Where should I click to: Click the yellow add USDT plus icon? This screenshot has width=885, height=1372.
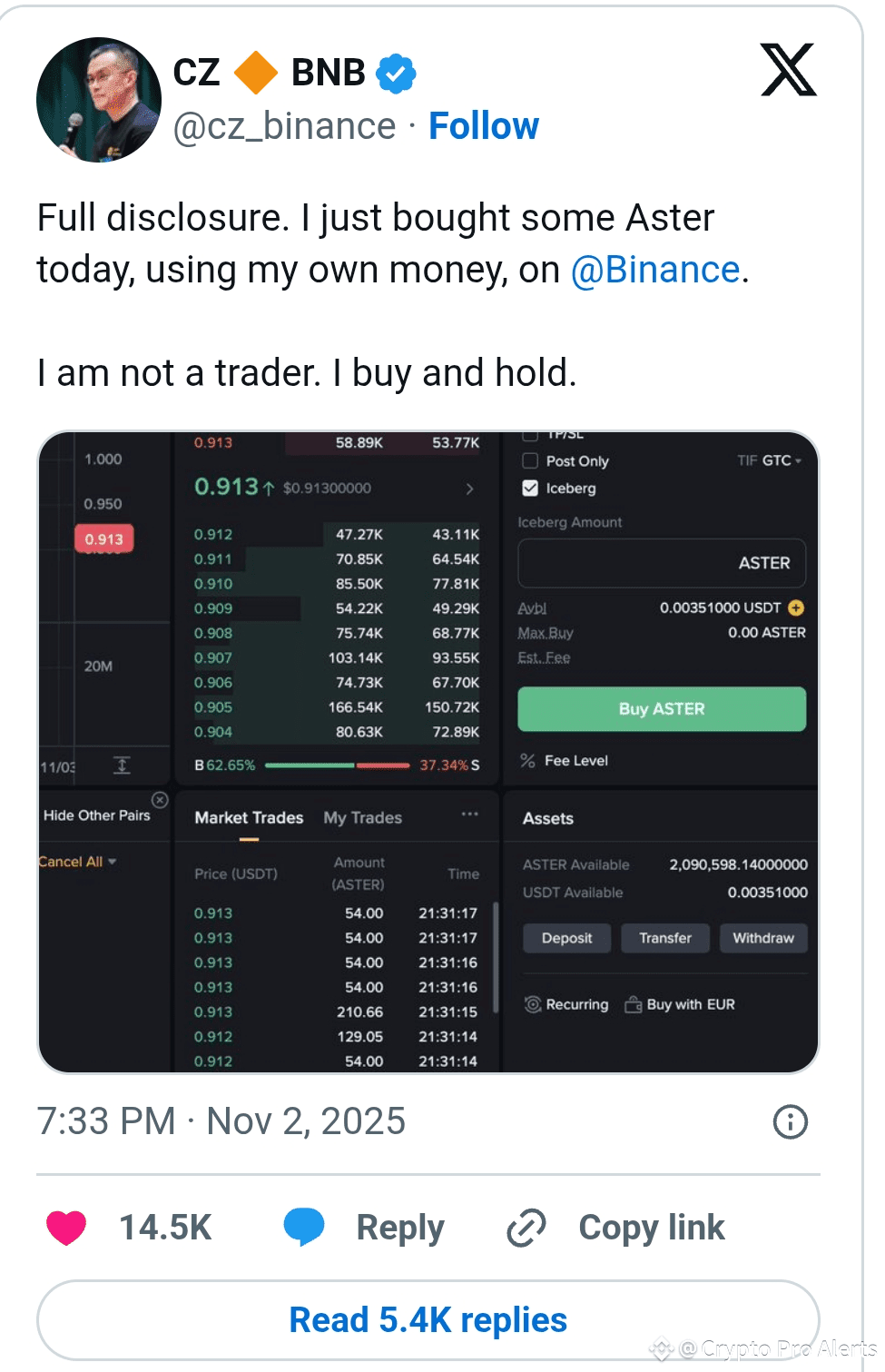(x=796, y=607)
